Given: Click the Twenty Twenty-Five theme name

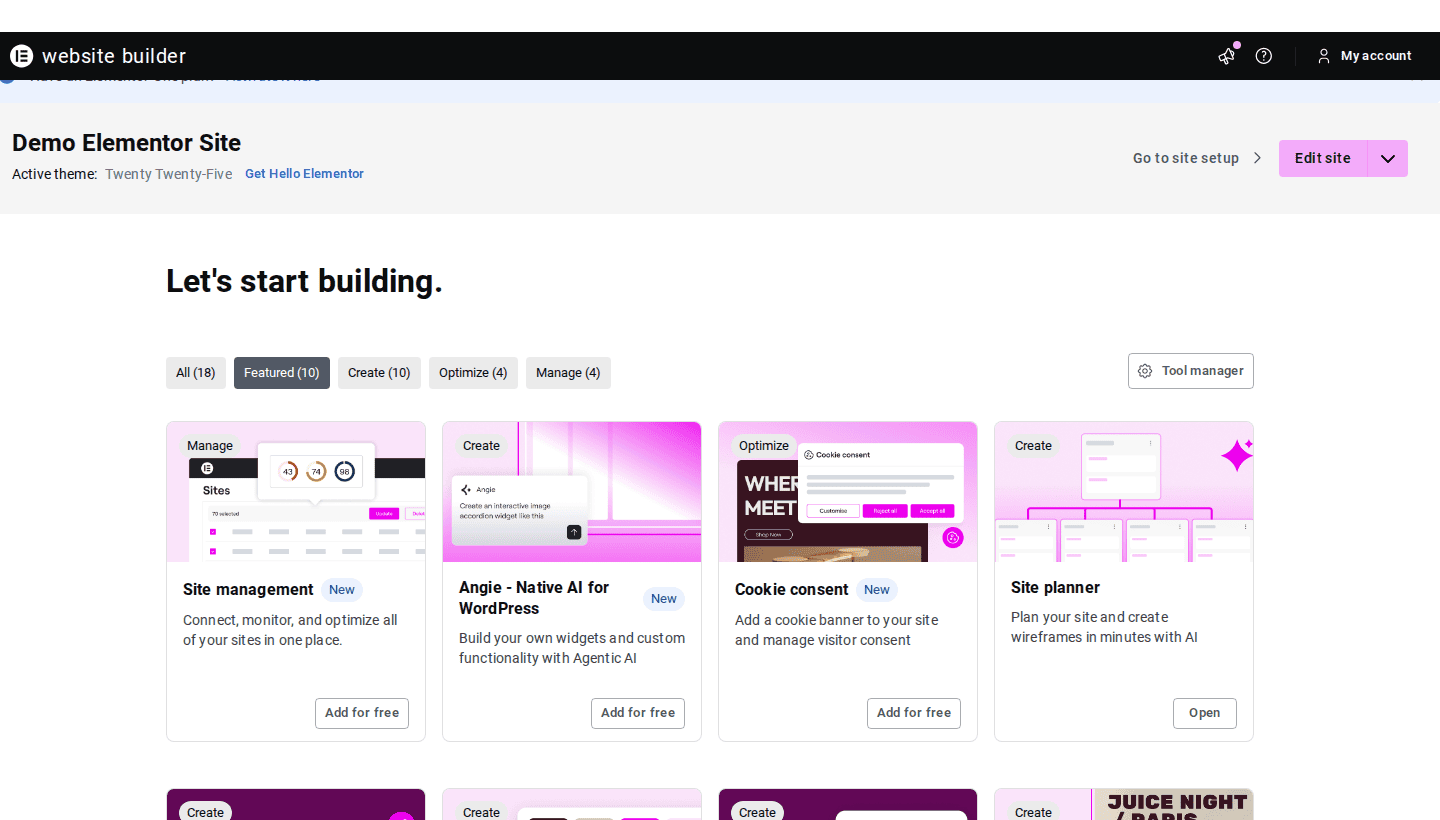Looking at the screenshot, I should click(168, 174).
